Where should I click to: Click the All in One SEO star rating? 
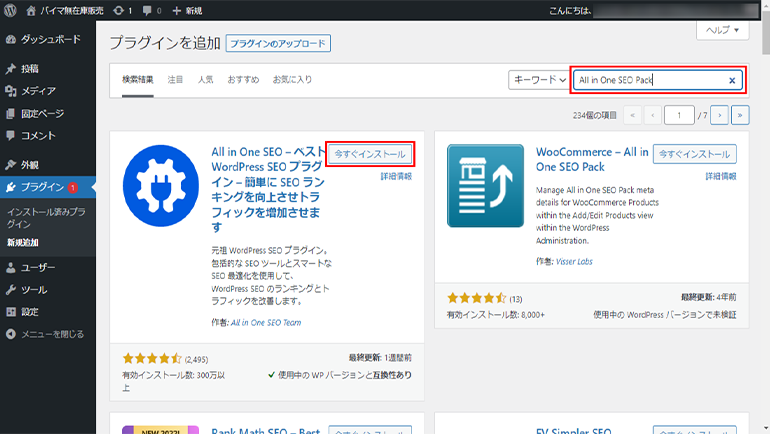tap(152, 359)
